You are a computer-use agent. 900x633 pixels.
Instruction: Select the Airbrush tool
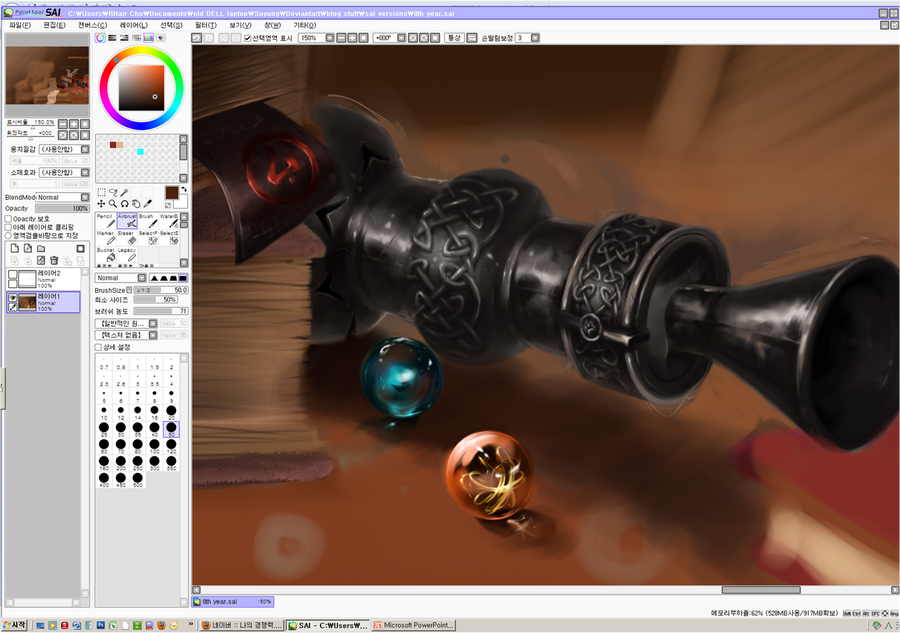(127, 221)
